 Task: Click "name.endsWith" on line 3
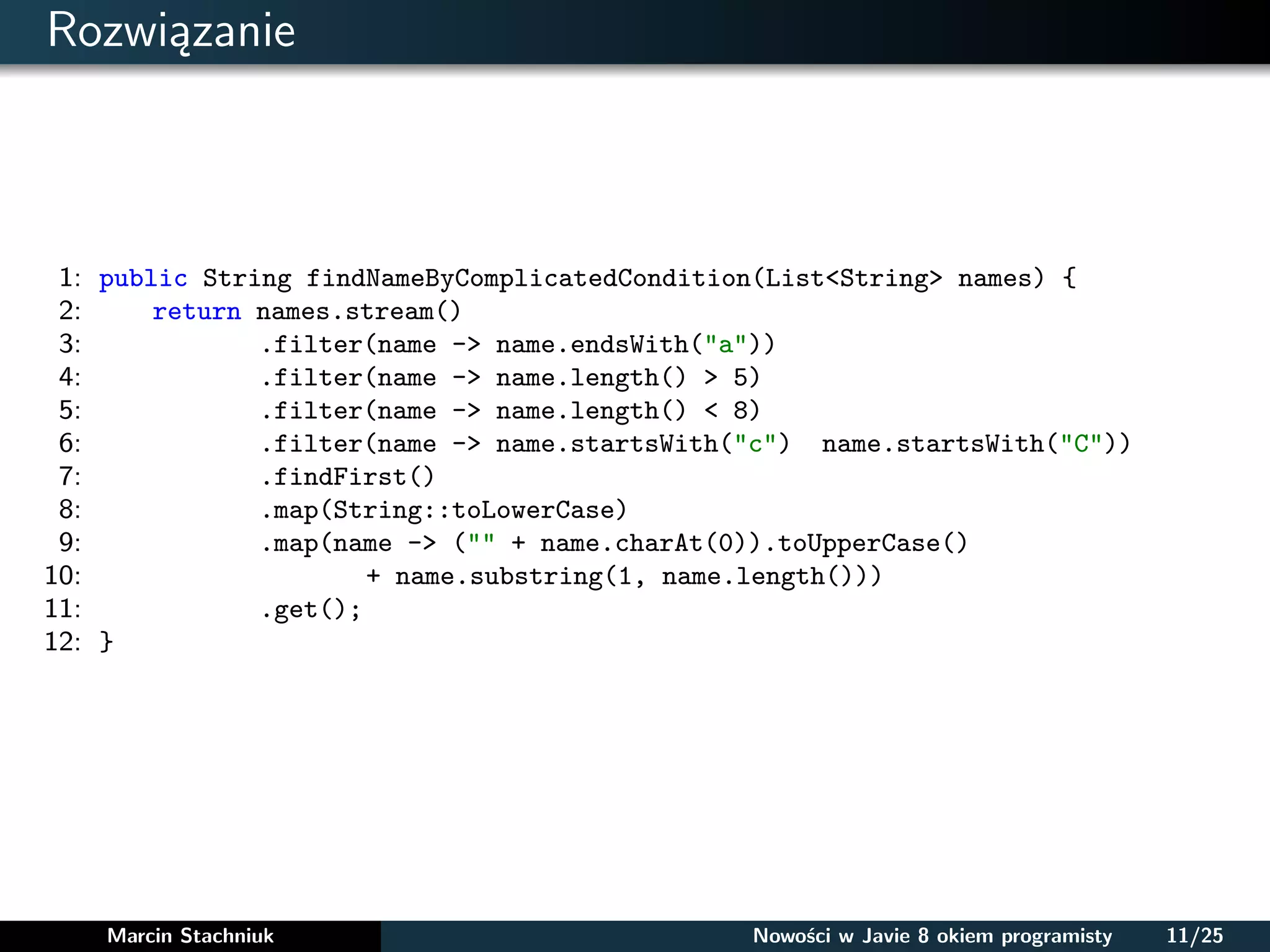(x=592, y=345)
